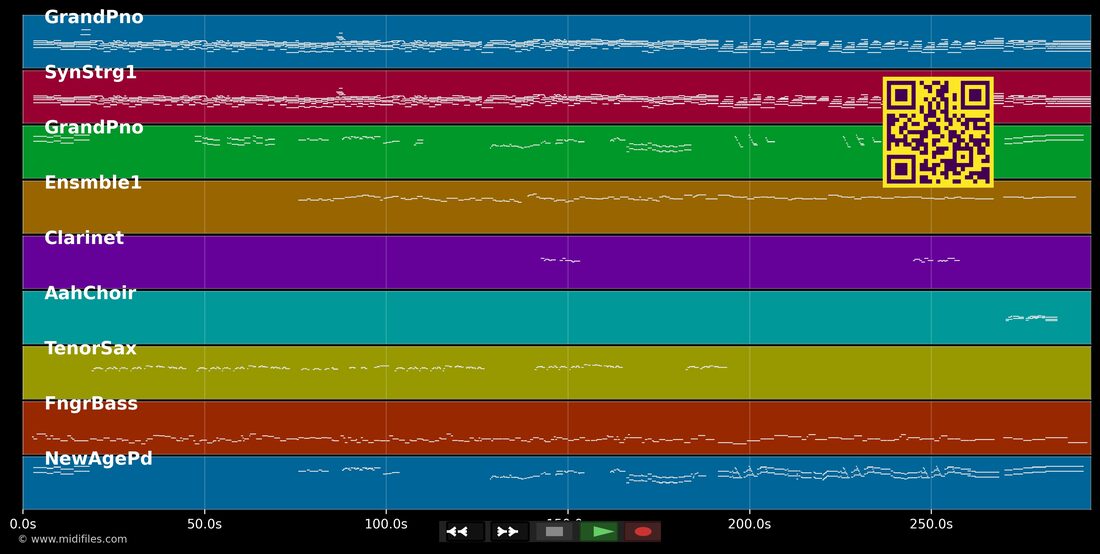Click the fast-forward button

click(x=509, y=532)
